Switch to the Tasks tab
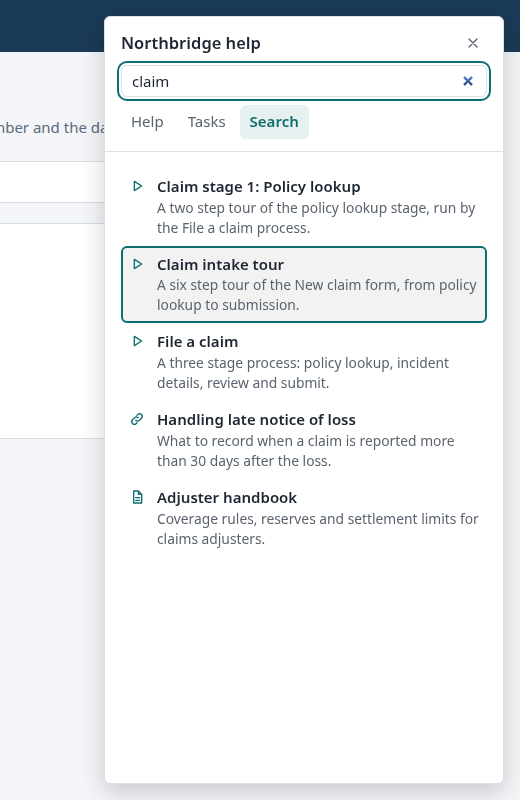Image resolution: width=520 pixels, height=800 pixels. 206,122
